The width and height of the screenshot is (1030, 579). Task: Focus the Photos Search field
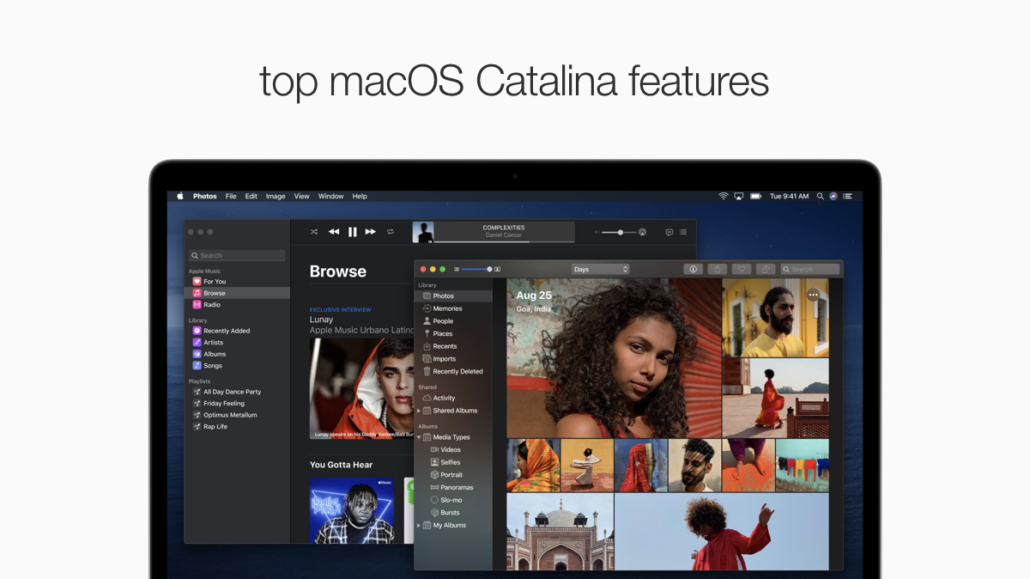(810, 269)
